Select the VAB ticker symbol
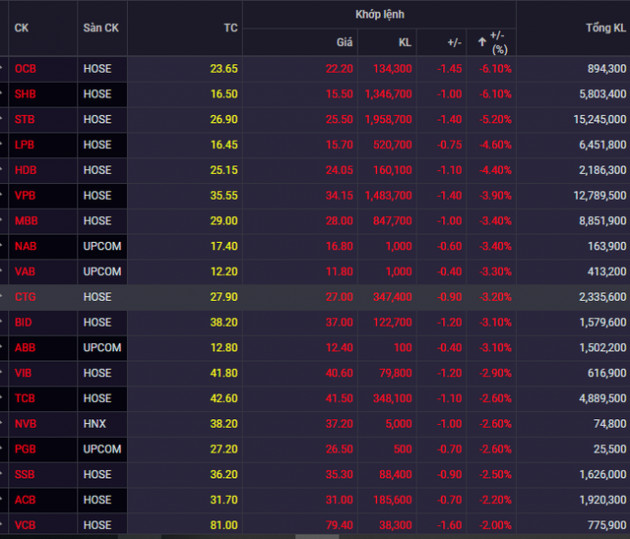The image size is (630, 539). 25,272
